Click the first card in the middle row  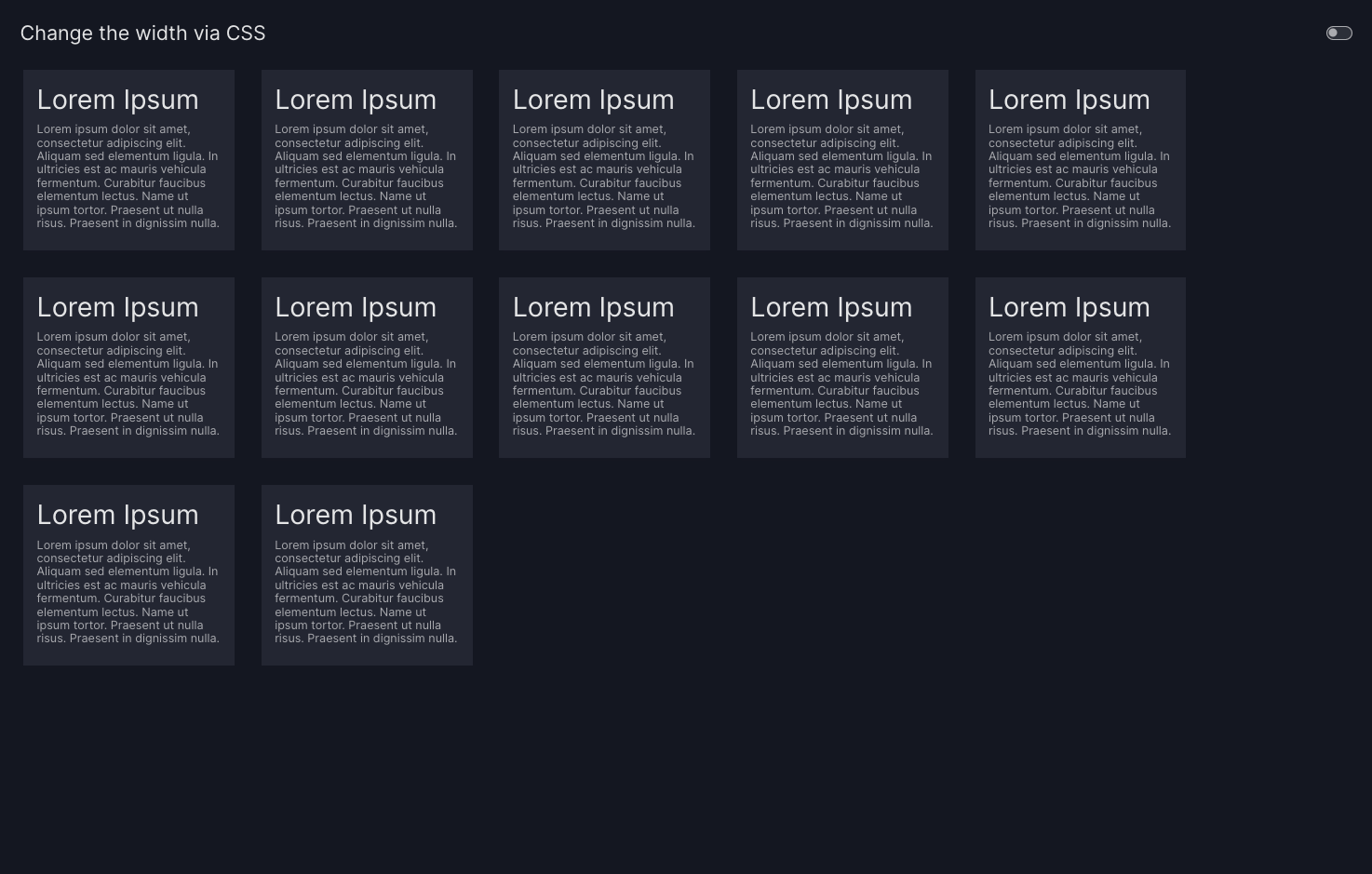[x=128, y=368]
